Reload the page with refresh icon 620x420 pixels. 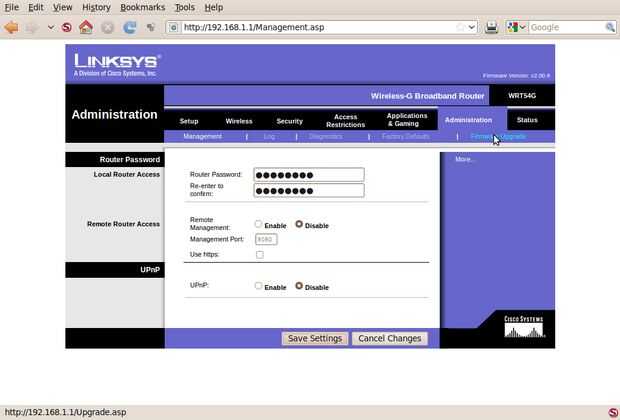129,27
